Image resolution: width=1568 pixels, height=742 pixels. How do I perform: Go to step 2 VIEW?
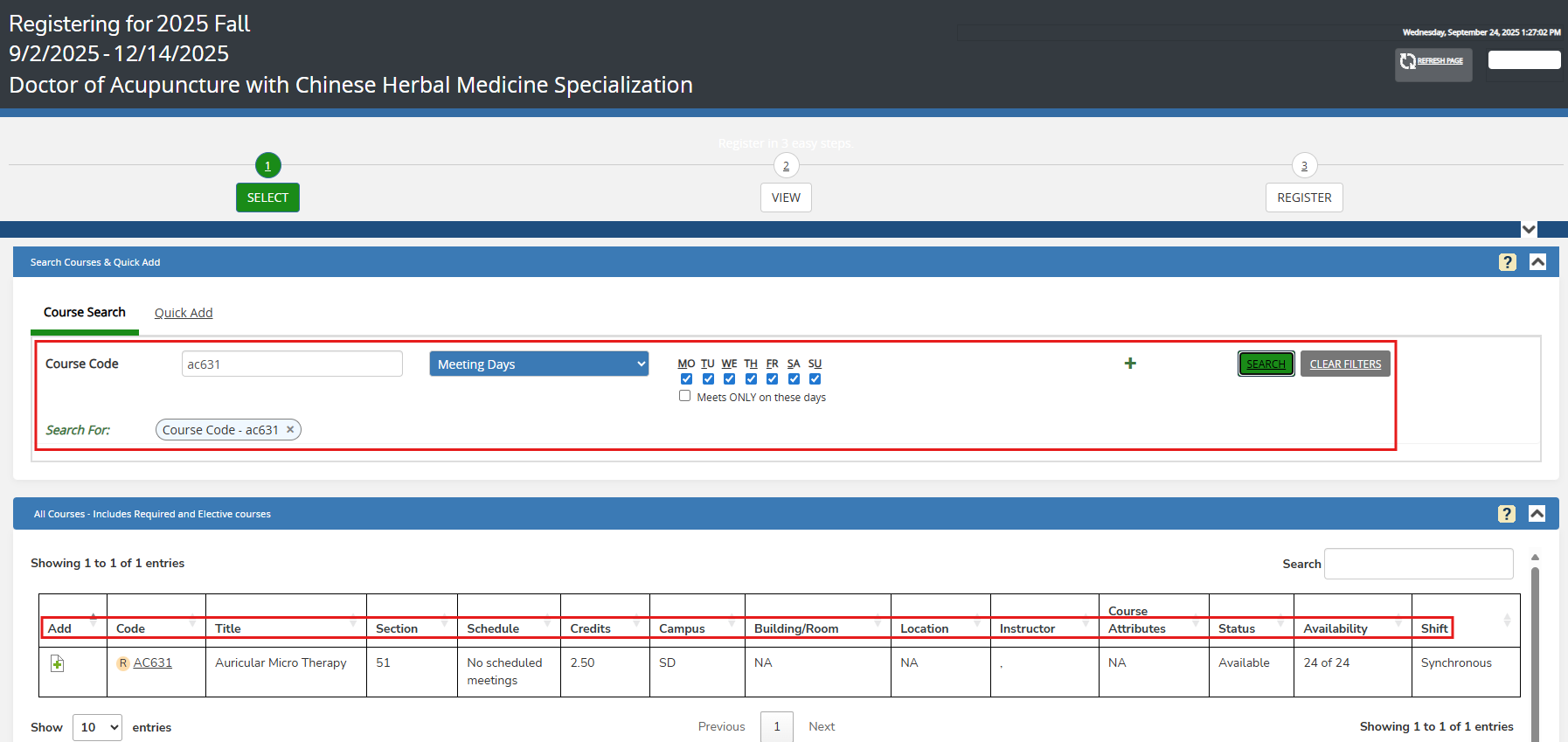[786, 198]
